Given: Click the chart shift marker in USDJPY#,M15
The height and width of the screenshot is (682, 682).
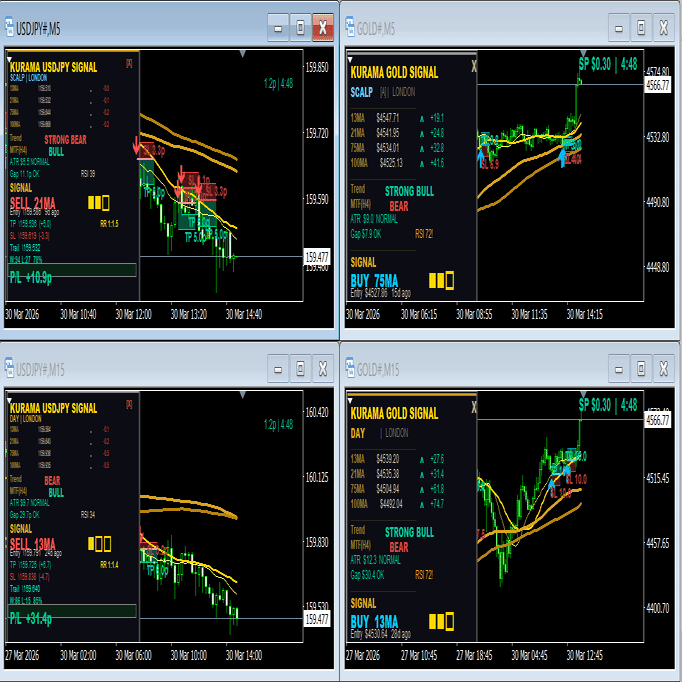Looking at the screenshot, I should point(243,395).
